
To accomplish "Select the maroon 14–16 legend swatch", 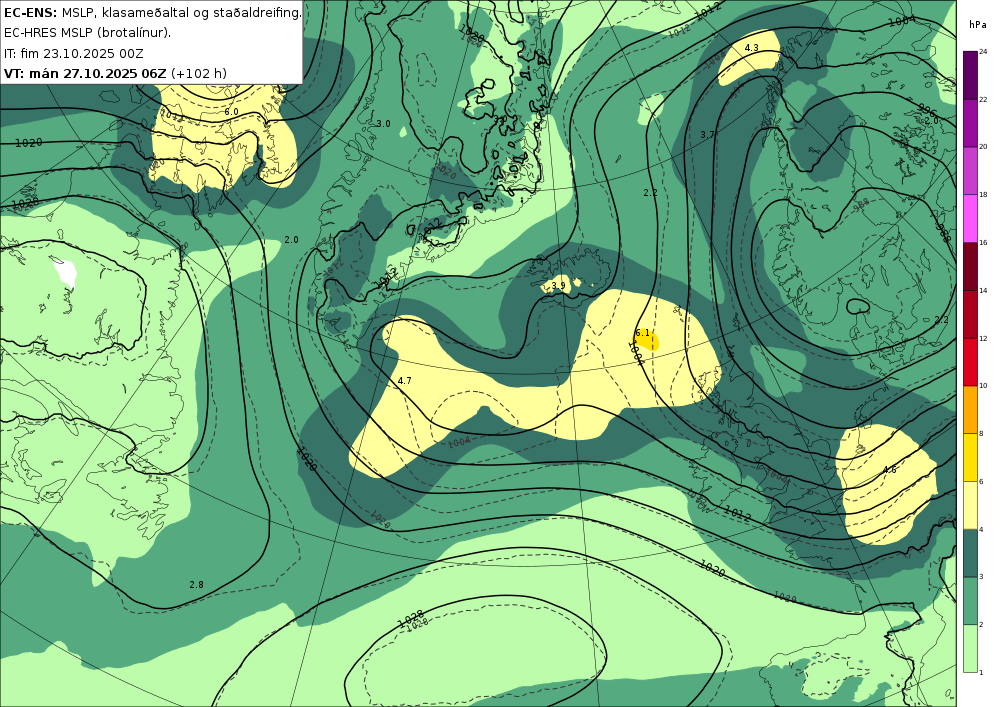I will pos(970,266).
